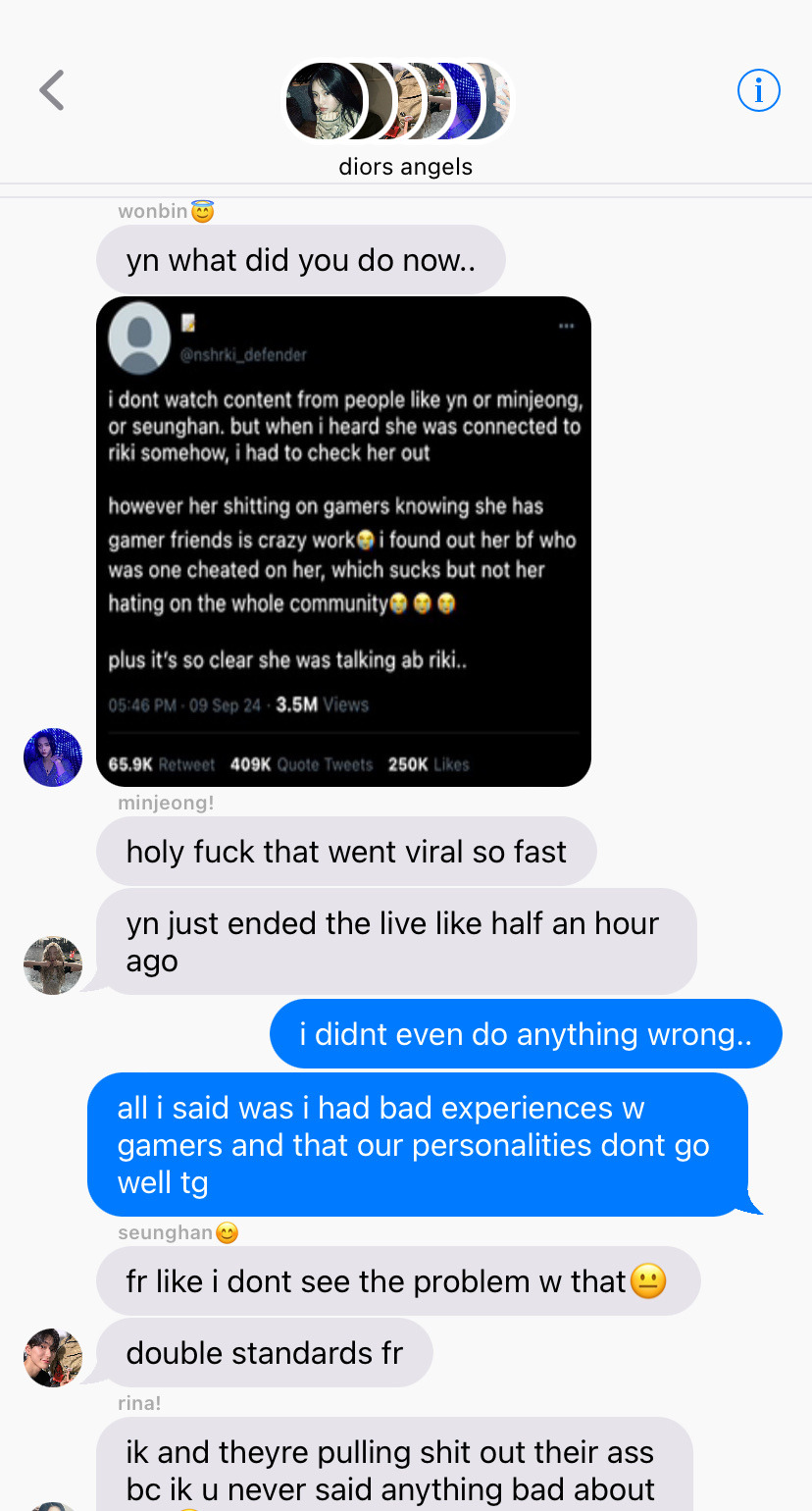The height and width of the screenshot is (1511, 812).
Task: Open the tweet screenshot image
Action: (x=343, y=542)
